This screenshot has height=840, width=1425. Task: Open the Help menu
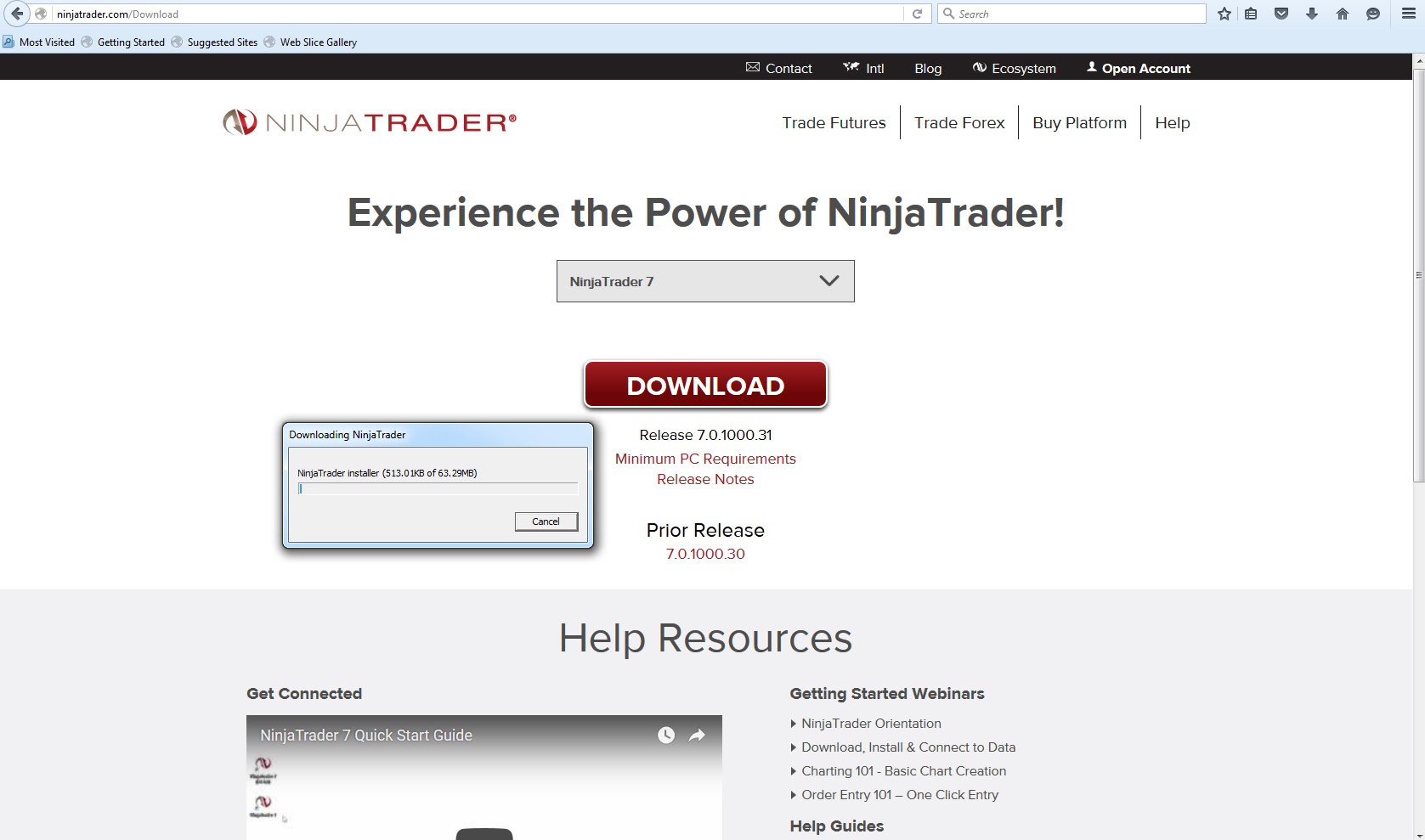[1172, 122]
